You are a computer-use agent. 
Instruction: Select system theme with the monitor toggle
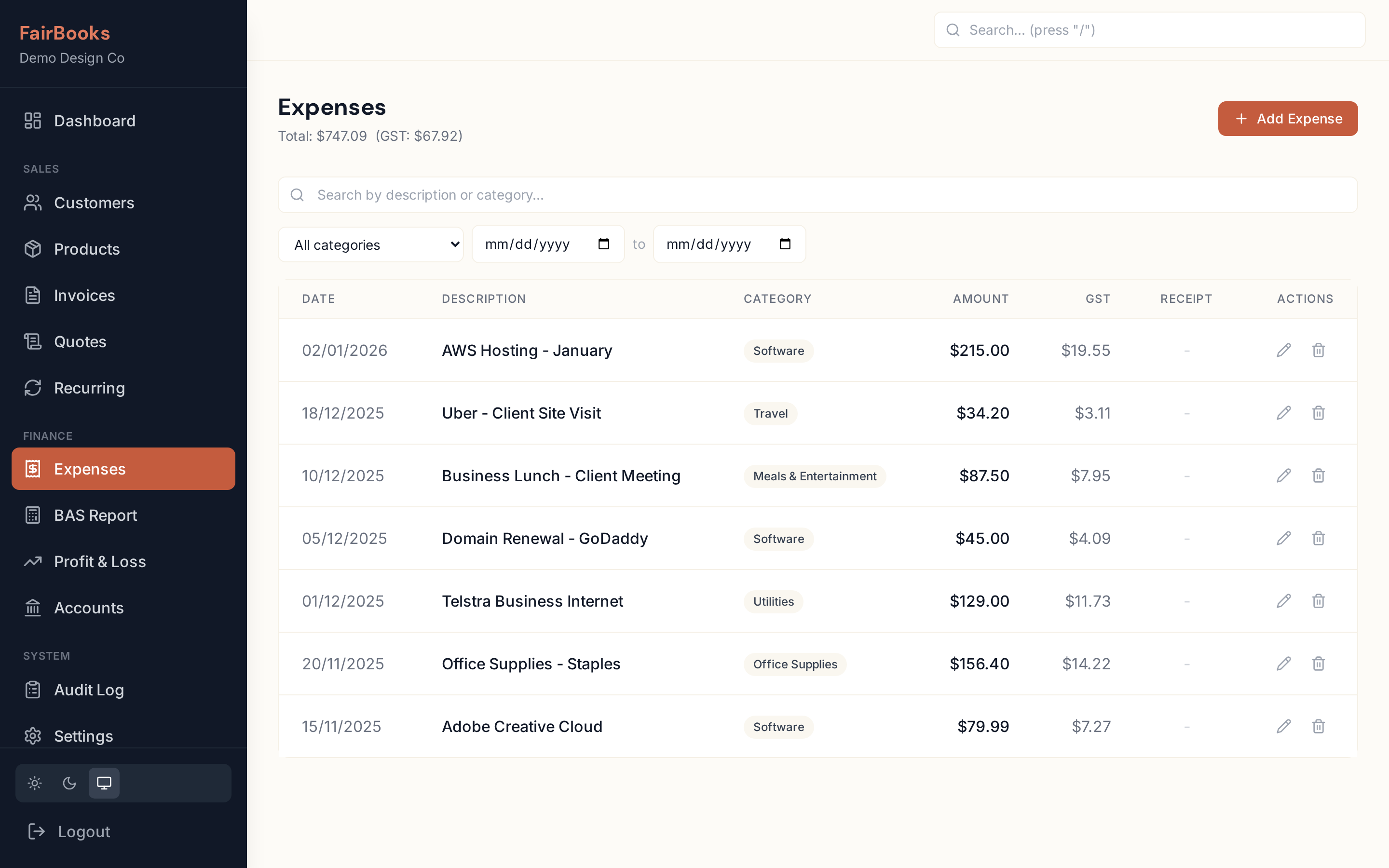[104, 783]
